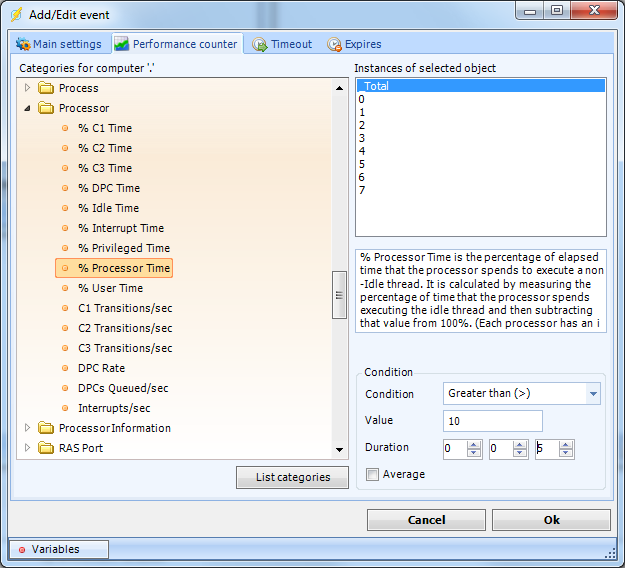The image size is (625, 568).
Task: Select the % C3 Time counter
Action: click(x=105, y=168)
